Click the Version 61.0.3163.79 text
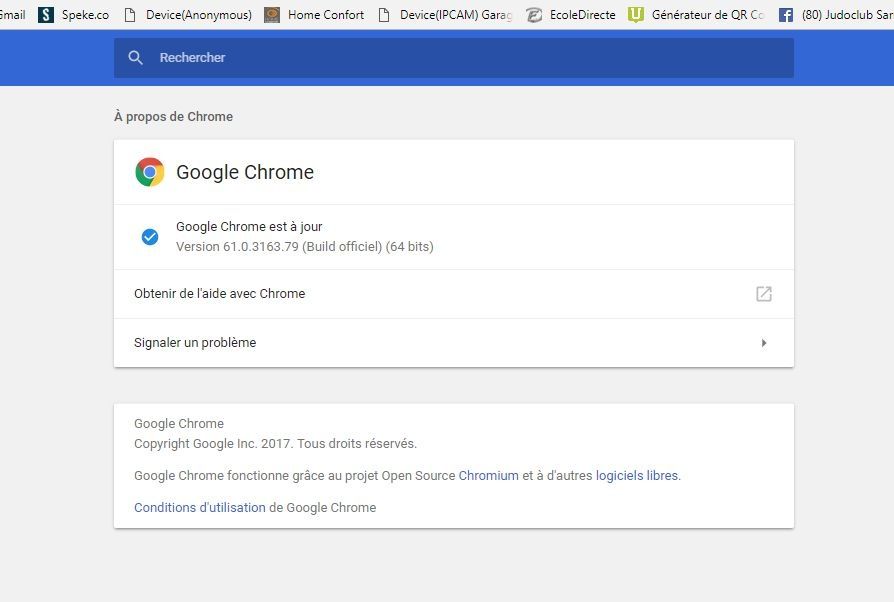This screenshot has height=602, width=894. [x=304, y=246]
